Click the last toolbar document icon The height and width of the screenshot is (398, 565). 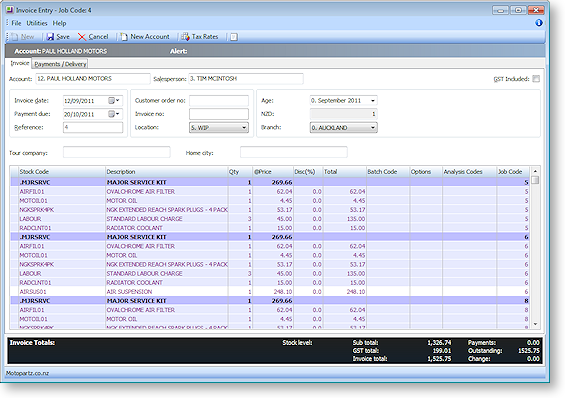pyautogui.click(x=234, y=37)
